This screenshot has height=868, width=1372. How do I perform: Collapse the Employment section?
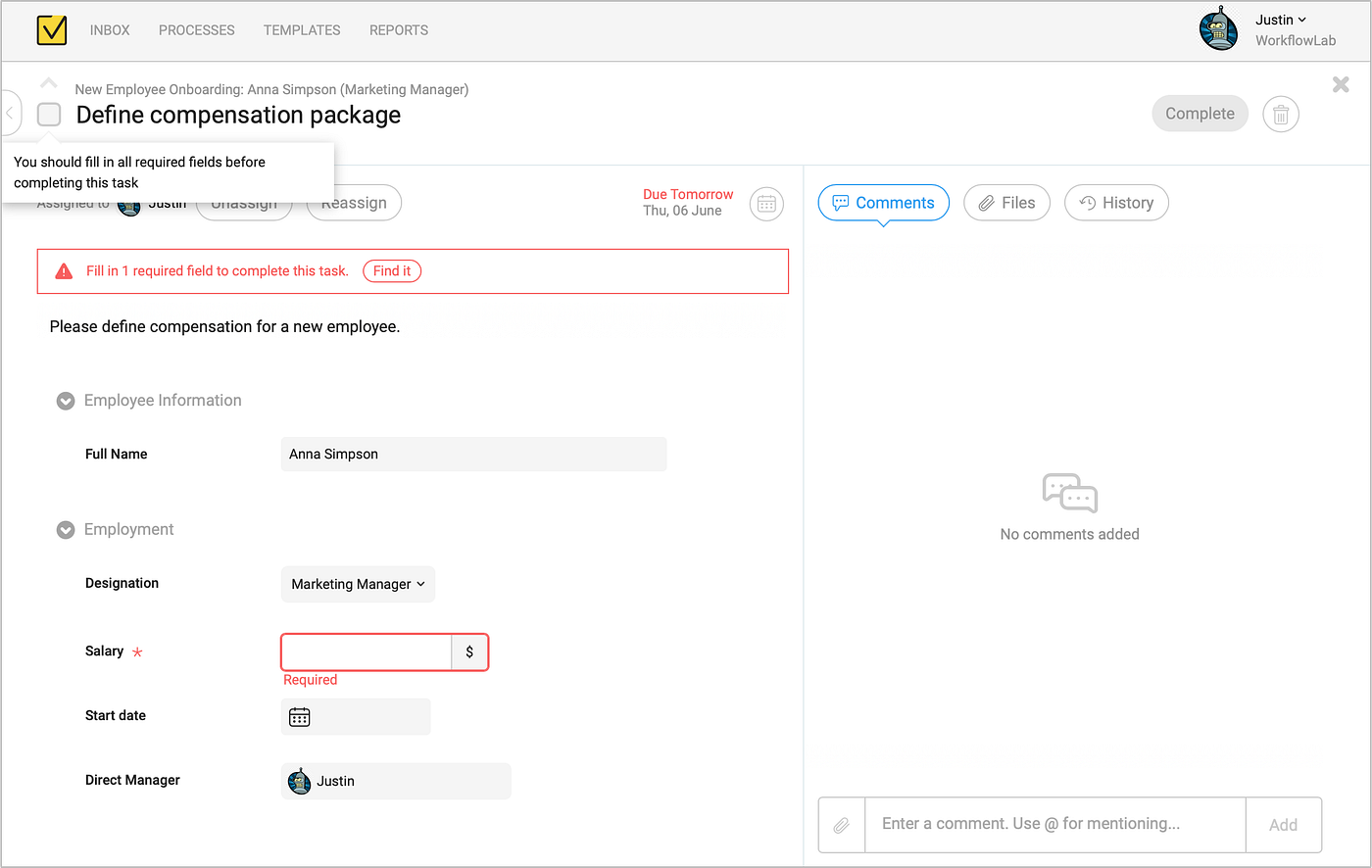pyautogui.click(x=65, y=529)
